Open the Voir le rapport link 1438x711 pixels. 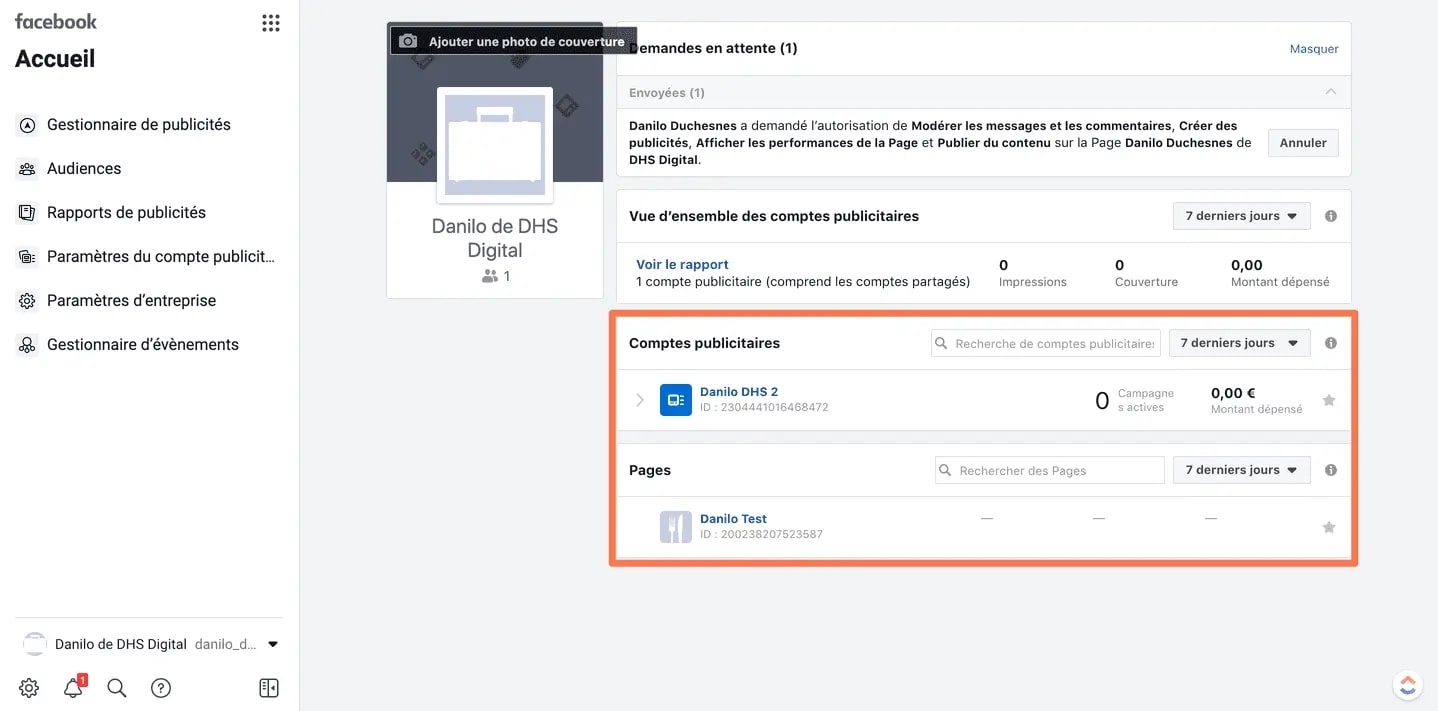pyautogui.click(x=682, y=265)
